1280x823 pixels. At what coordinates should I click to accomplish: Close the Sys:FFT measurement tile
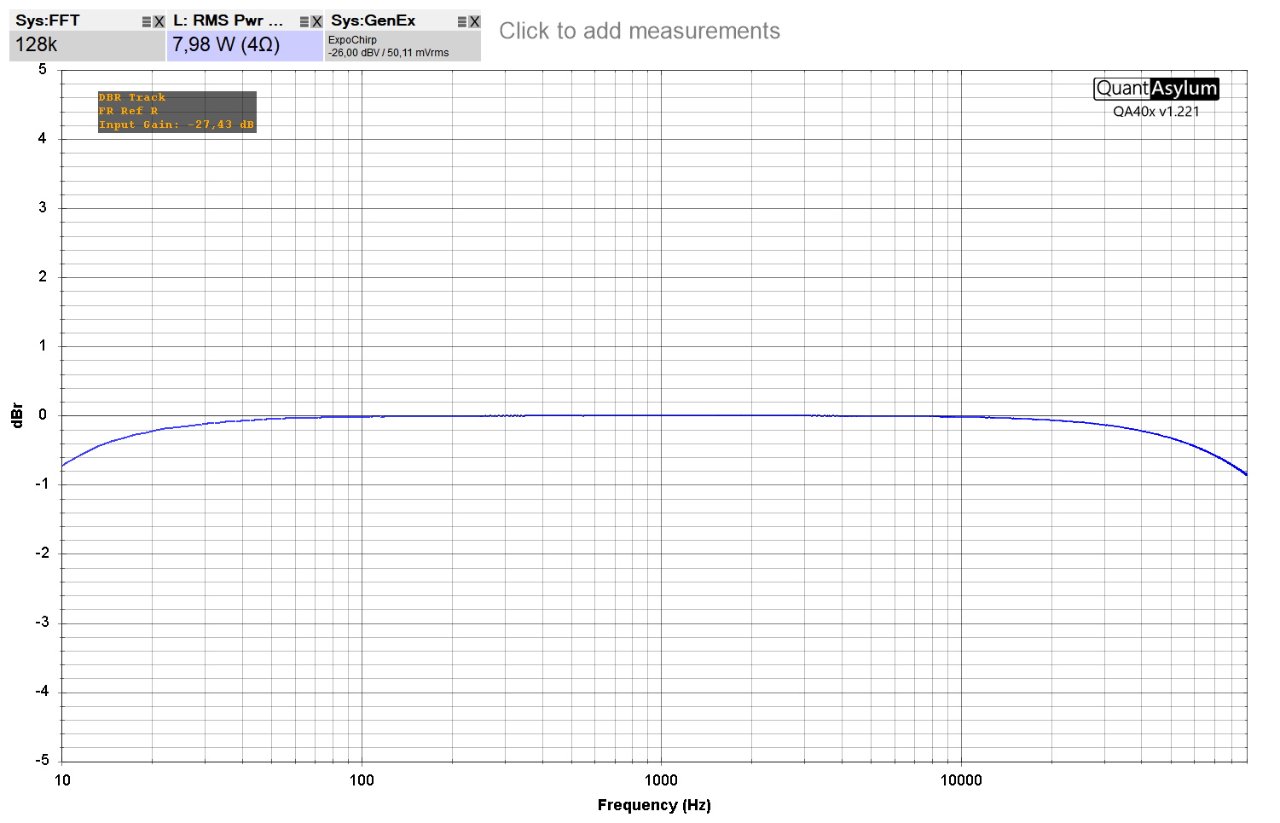click(x=159, y=21)
